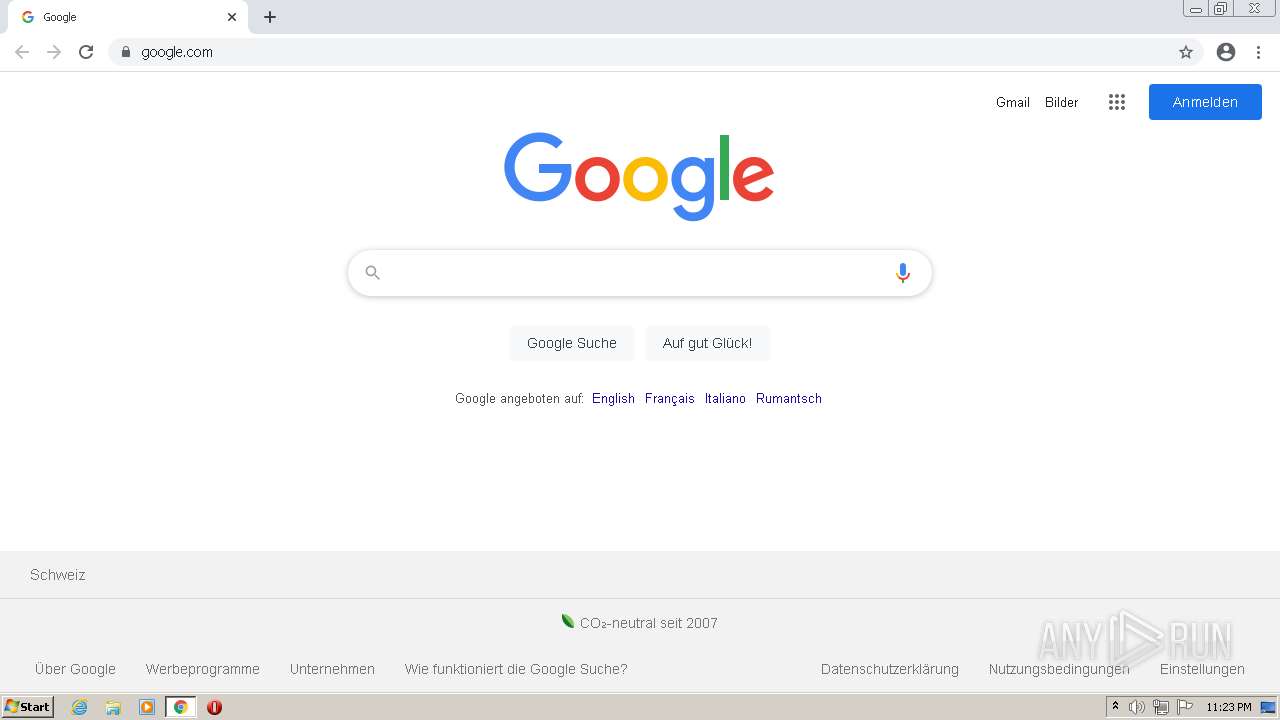Launch Internet Explorer from the taskbar
Screen dimensions: 1280x720
[80, 707]
